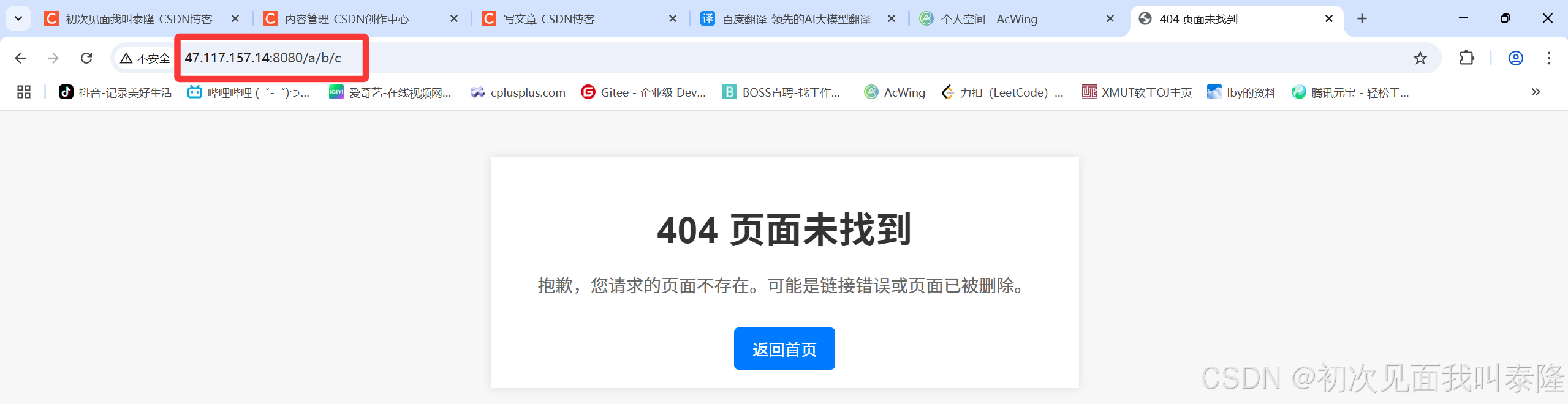Open Chrome's three-dot menu
This screenshot has width=1568, height=404.
coord(1548,58)
